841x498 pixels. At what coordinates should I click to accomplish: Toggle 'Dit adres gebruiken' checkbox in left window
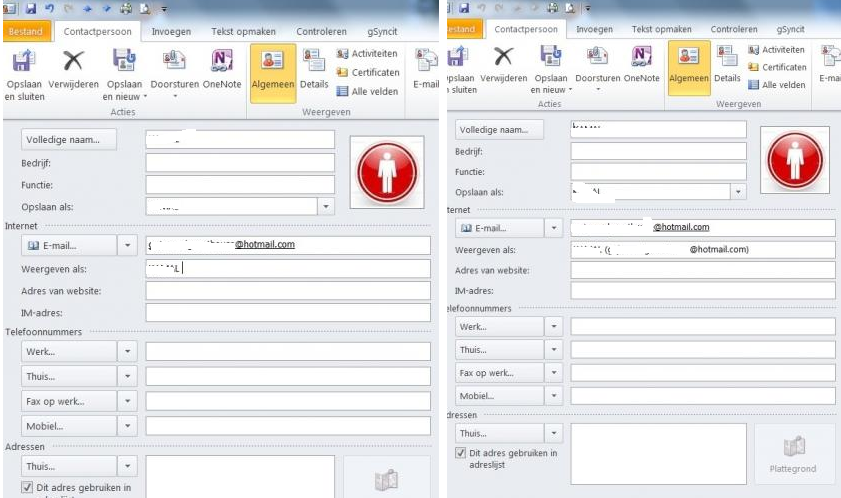27,487
